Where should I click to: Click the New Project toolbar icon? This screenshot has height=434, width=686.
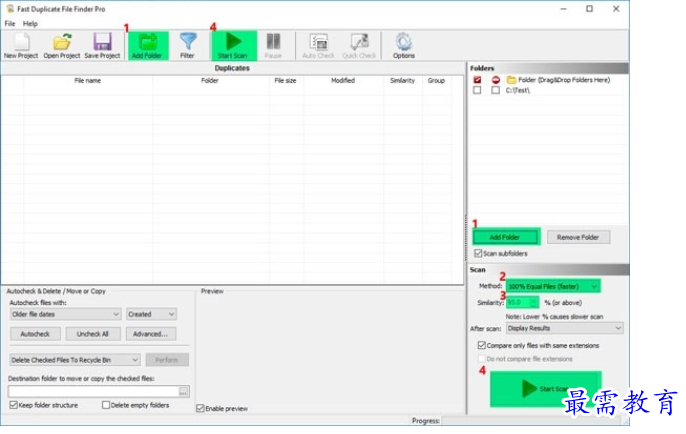click(21, 46)
